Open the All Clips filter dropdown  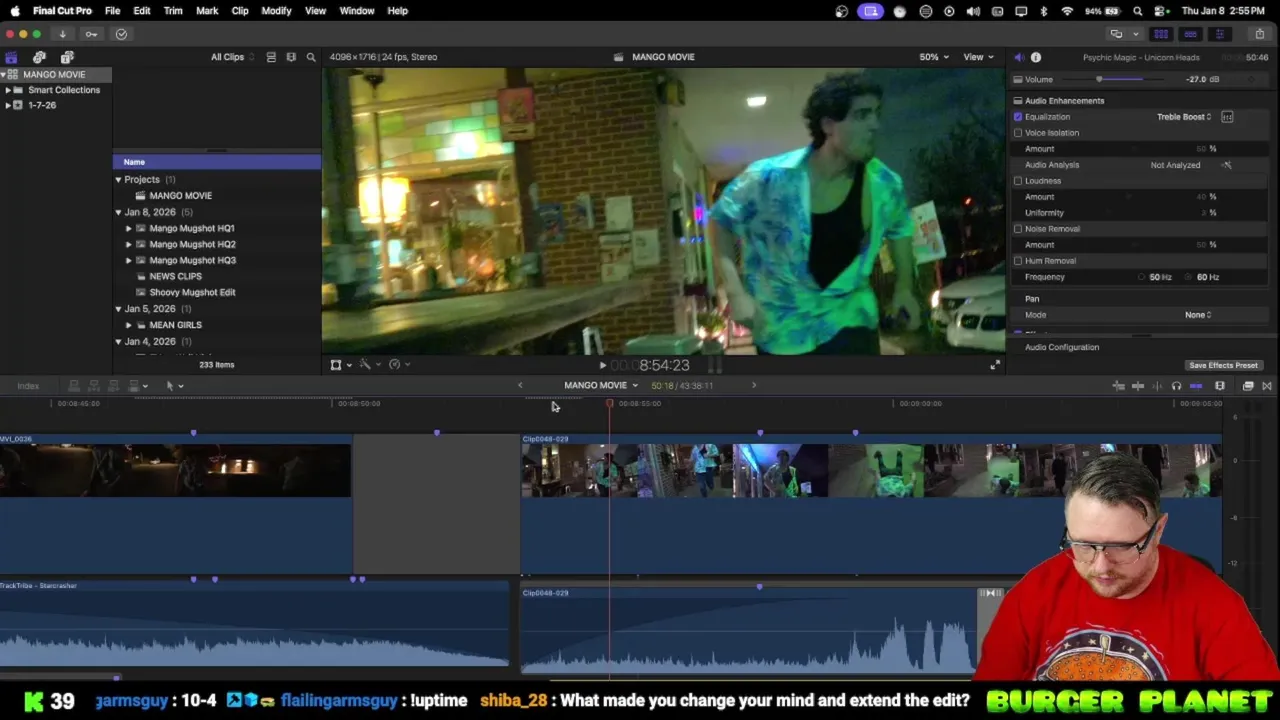click(232, 57)
